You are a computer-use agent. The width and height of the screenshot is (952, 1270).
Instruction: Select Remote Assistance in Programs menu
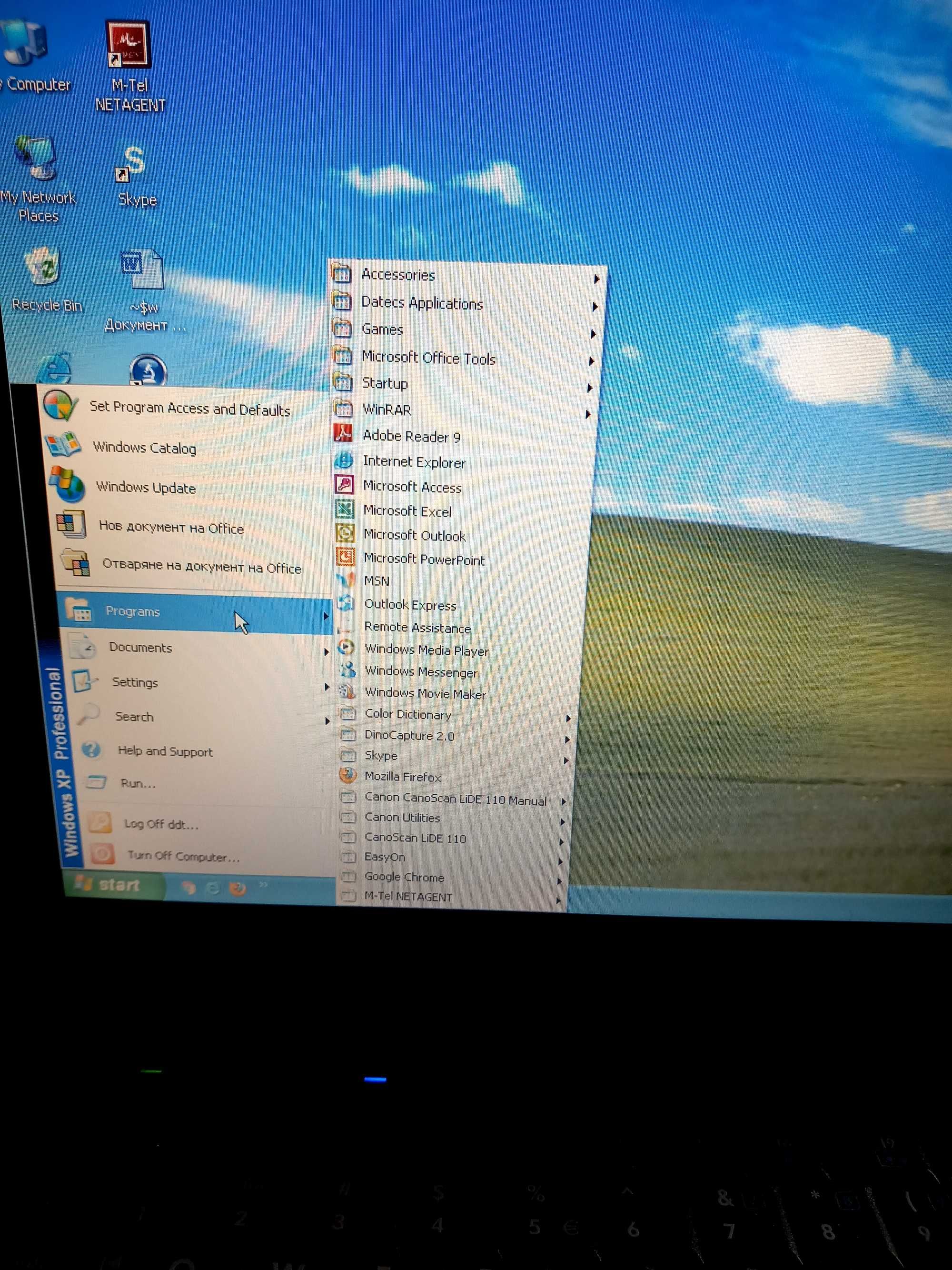pyautogui.click(x=417, y=628)
